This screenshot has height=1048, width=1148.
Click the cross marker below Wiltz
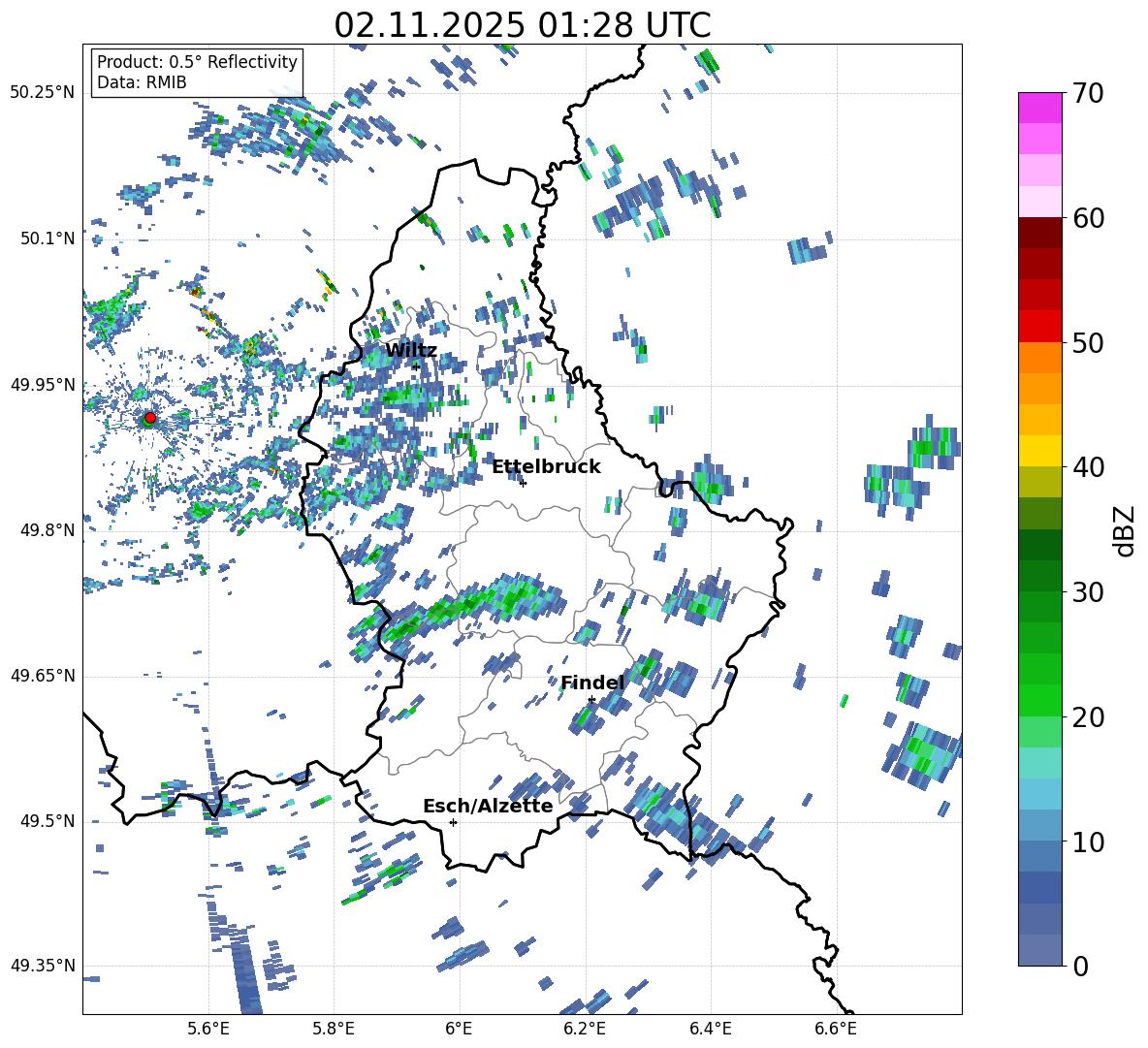pyautogui.click(x=416, y=366)
